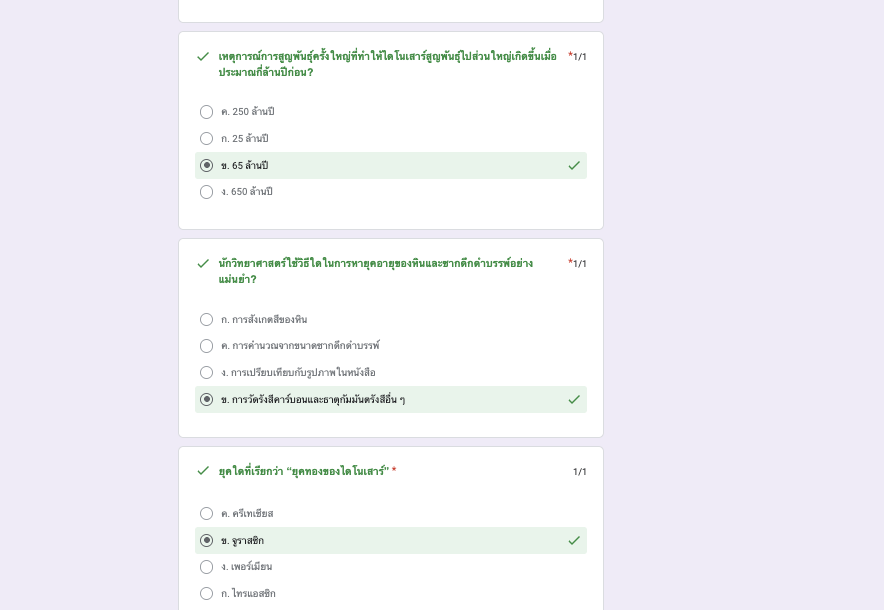
Task: Click green checkmark beside the 'ยุคทองของไดโนเสาร์' question
Action: pyautogui.click(x=203, y=471)
